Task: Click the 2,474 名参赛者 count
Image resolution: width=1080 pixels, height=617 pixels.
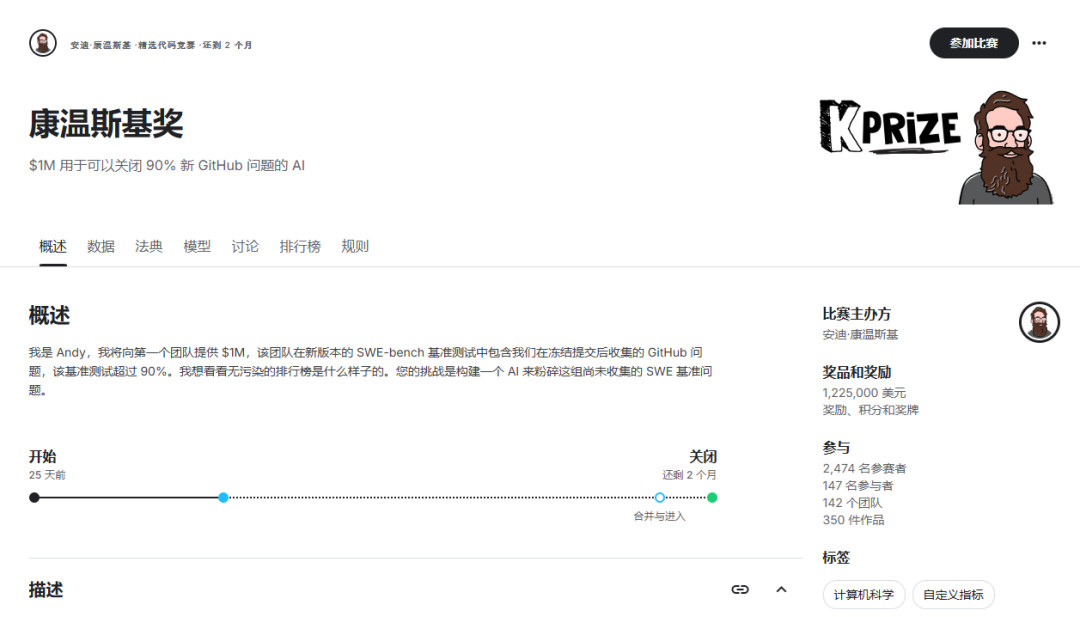Action: coord(864,468)
